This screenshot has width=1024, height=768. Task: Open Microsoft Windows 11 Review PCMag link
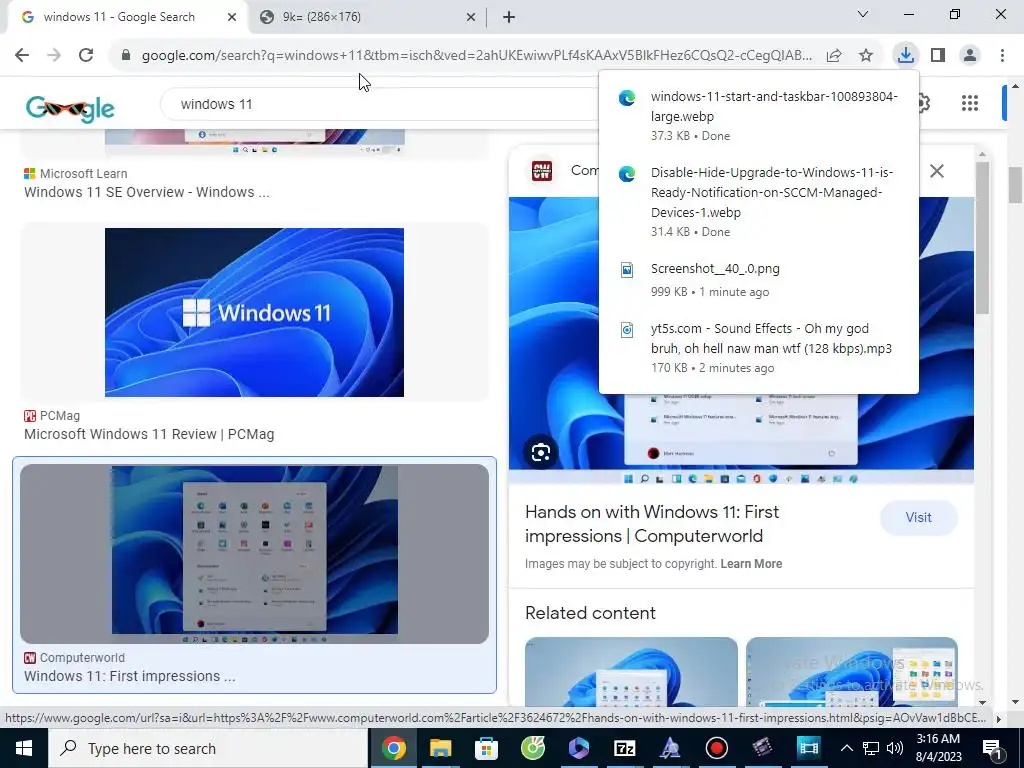149,434
